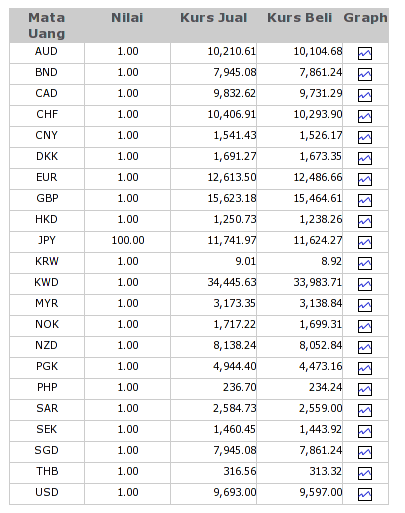Screen dimensions: 405x513
Task: Show the THB rate graph icon
Action: point(365,473)
